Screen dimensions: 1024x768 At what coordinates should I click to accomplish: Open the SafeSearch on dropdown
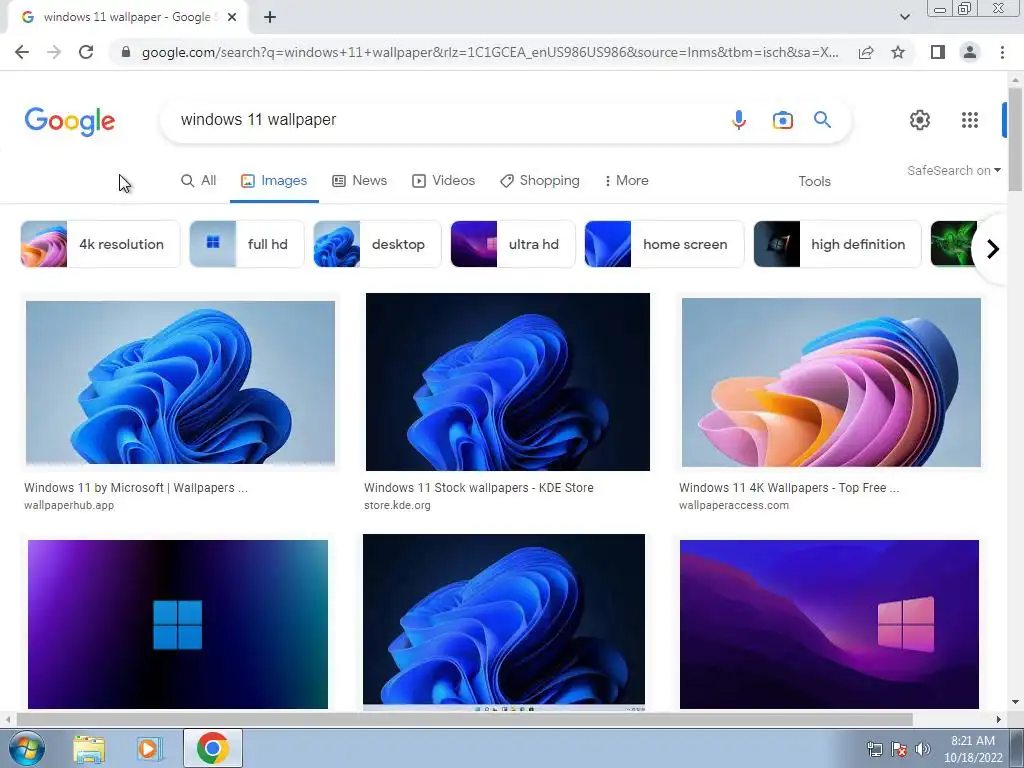point(953,170)
